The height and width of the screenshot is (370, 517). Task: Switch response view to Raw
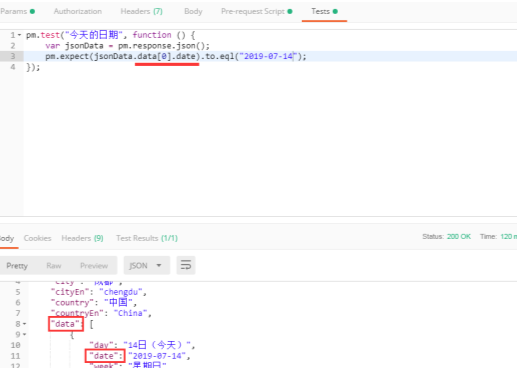tap(54, 266)
